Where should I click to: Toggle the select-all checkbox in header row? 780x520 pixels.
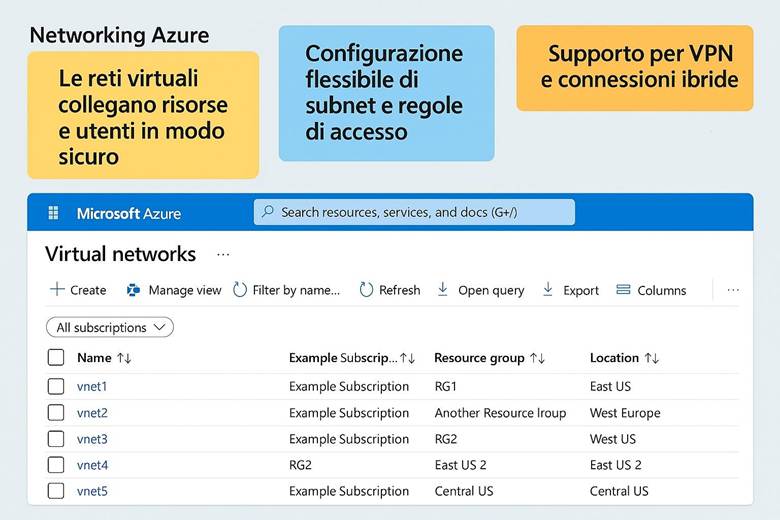pyautogui.click(x=56, y=358)
